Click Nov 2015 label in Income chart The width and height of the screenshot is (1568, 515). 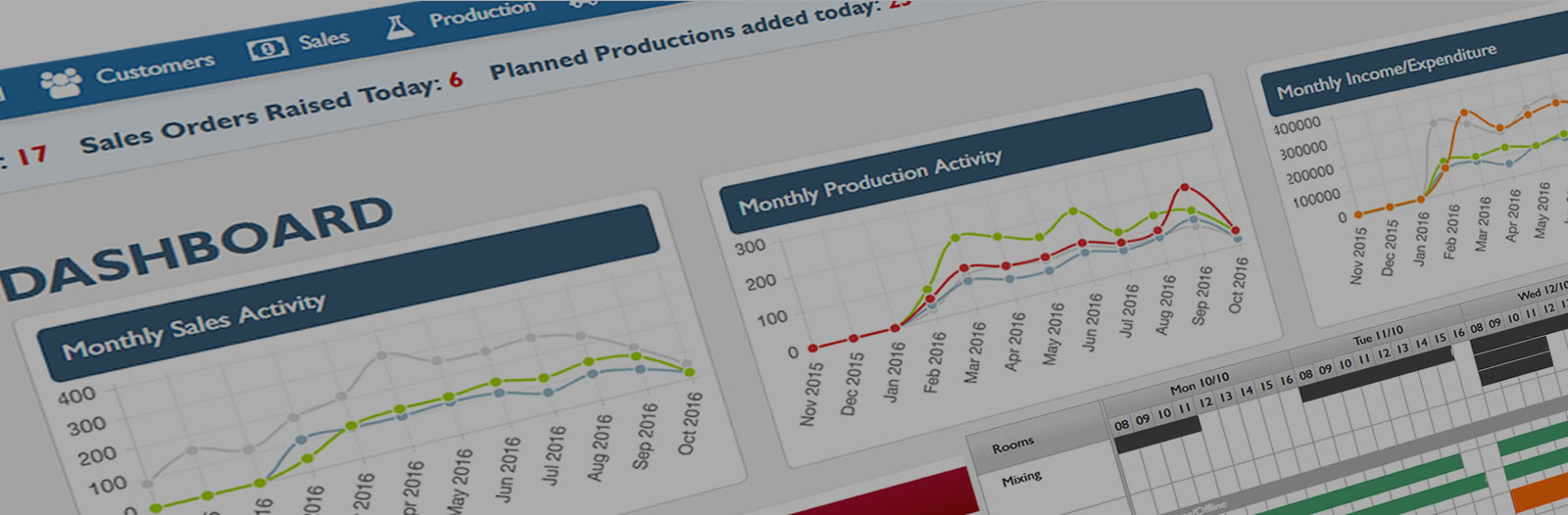(1357, 256)
